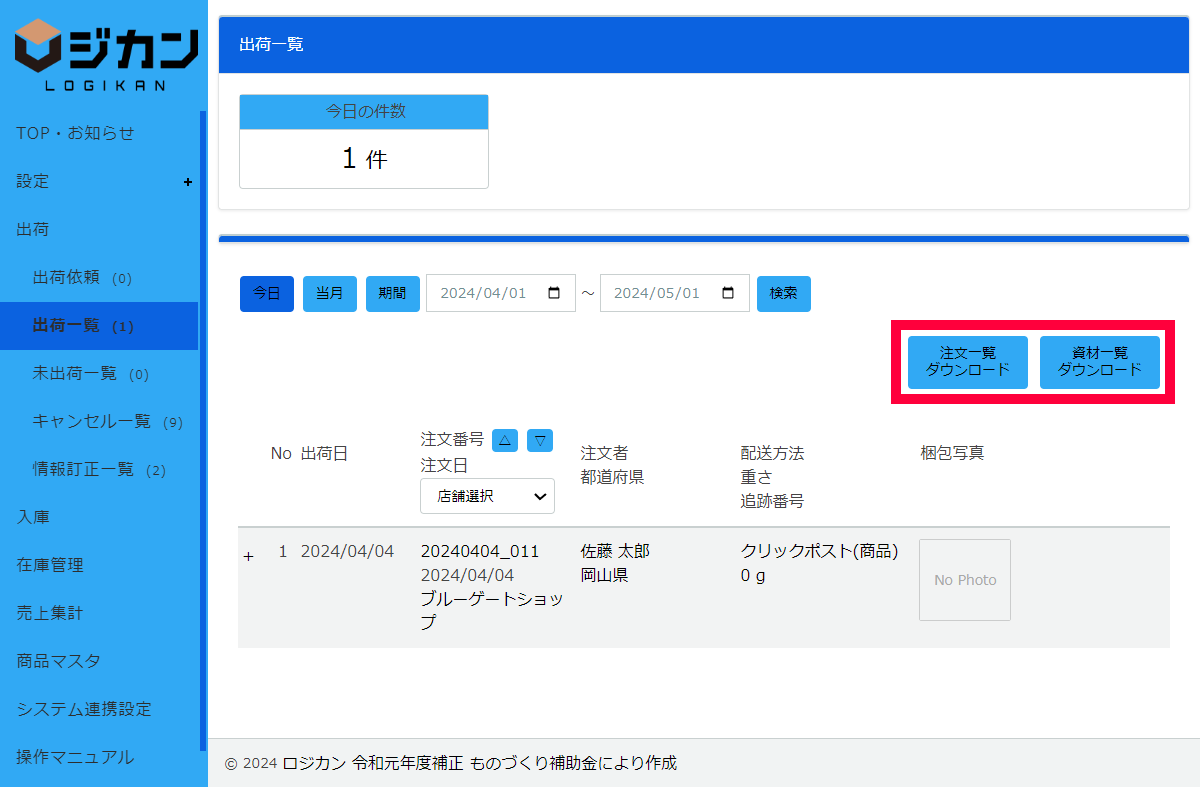The image size is (1200, 787).
Task: Expand row 1 details with plus sign
Action: point(248,557)
